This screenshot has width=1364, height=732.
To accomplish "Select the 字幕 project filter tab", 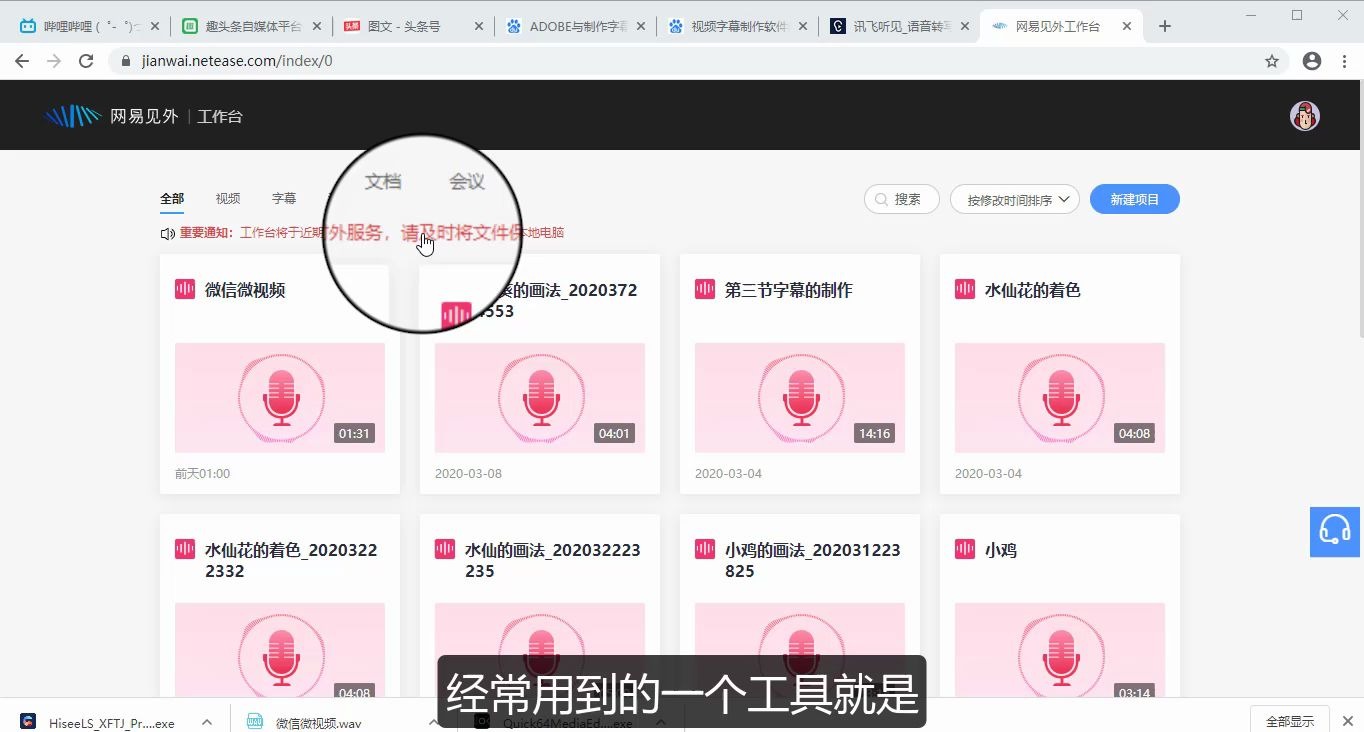I will click(284, 199).
